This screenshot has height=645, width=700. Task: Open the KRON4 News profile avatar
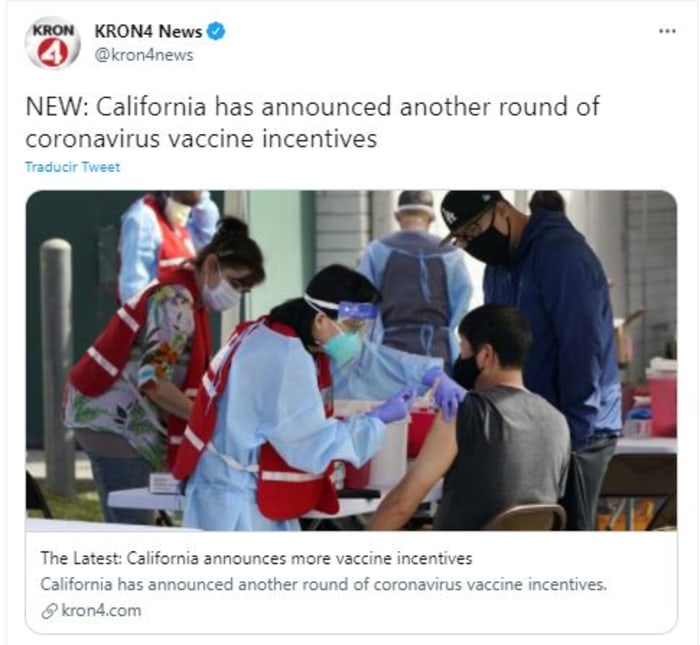coord(53,43)
